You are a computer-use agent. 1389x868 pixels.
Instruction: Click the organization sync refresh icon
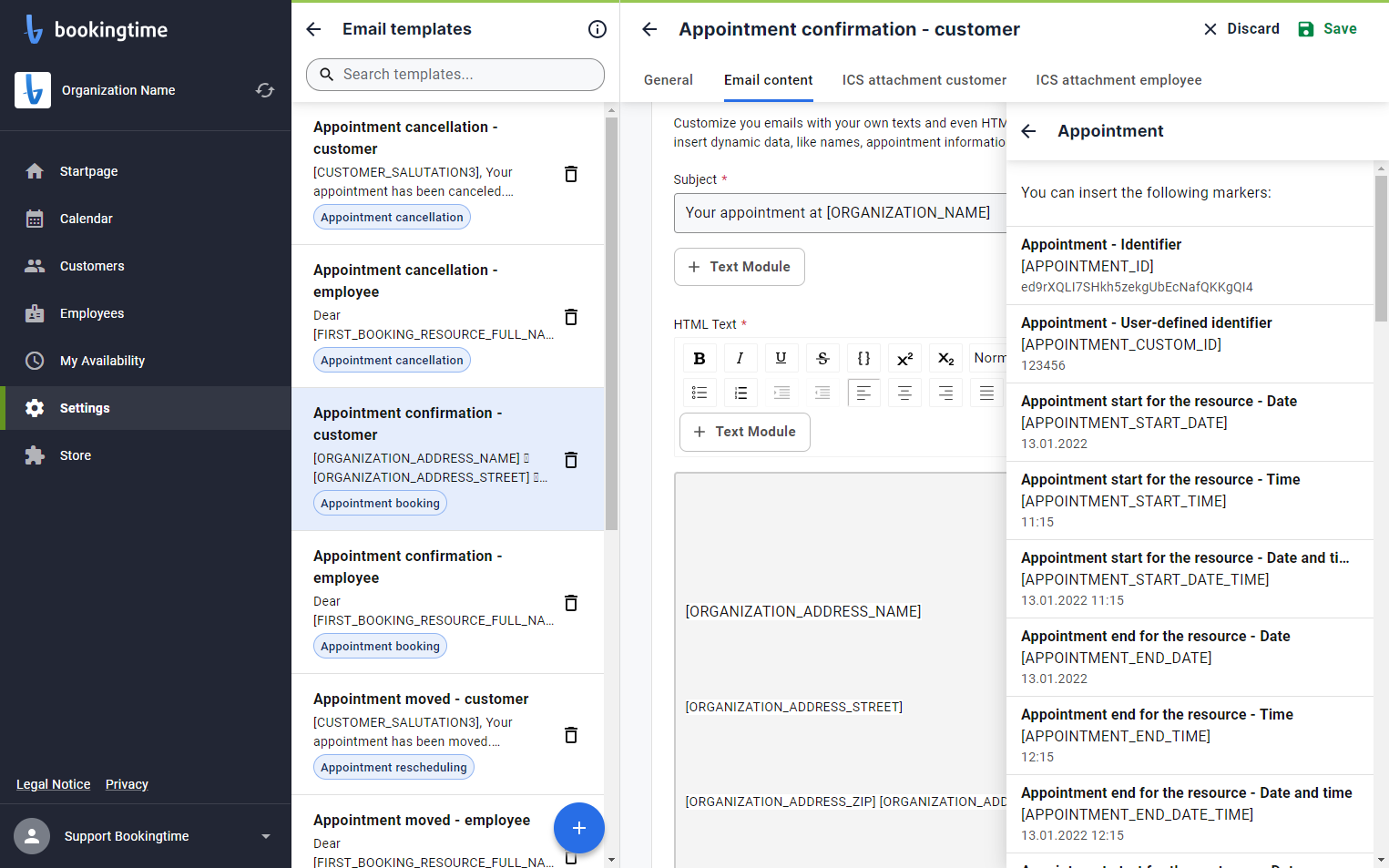(265, 90)
